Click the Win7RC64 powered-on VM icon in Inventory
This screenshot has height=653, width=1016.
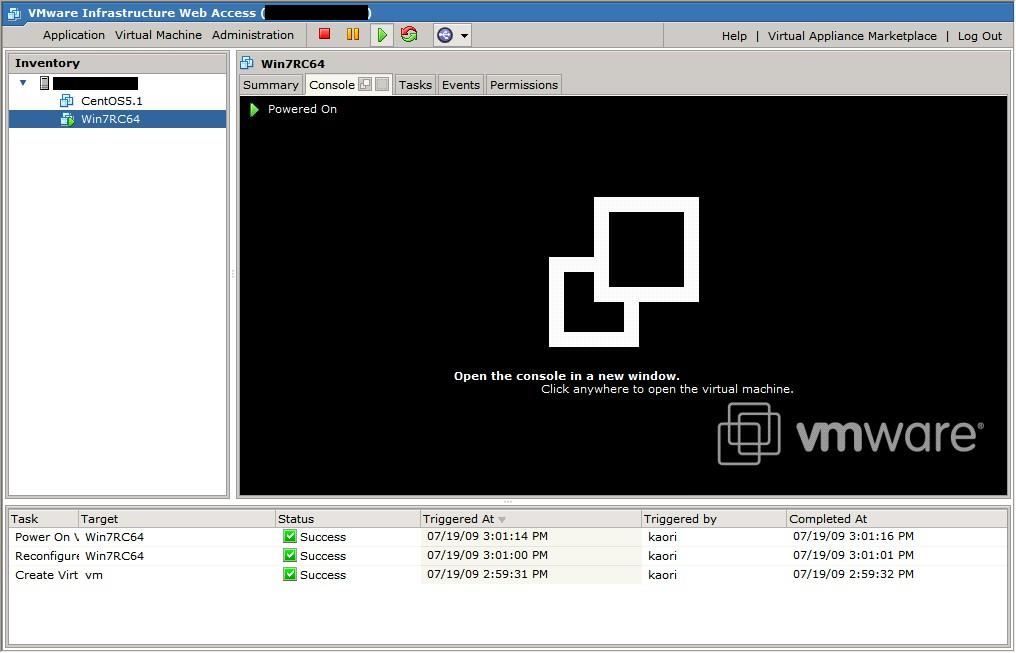(67, 119)
